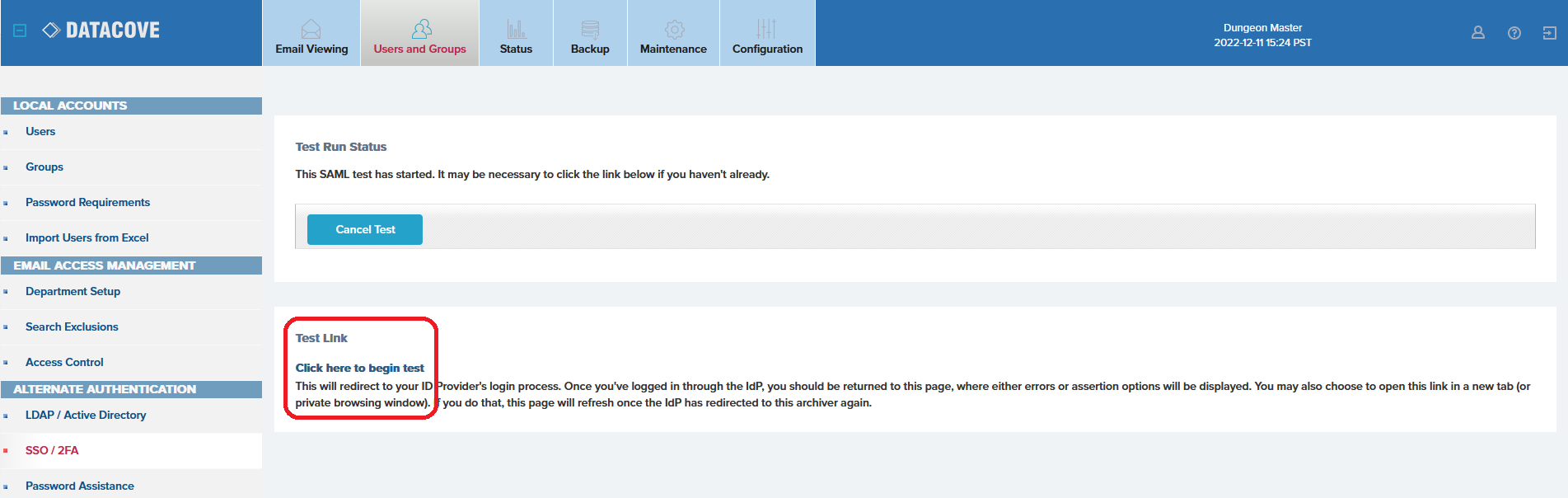Click the logout icon
This screenshot has height=498, width=1568.
pos(1549,33)
